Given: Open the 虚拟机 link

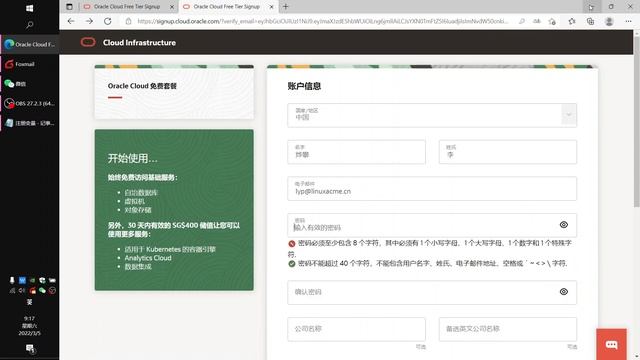Looking at the screenshot, I should click(x=134, y=201).
